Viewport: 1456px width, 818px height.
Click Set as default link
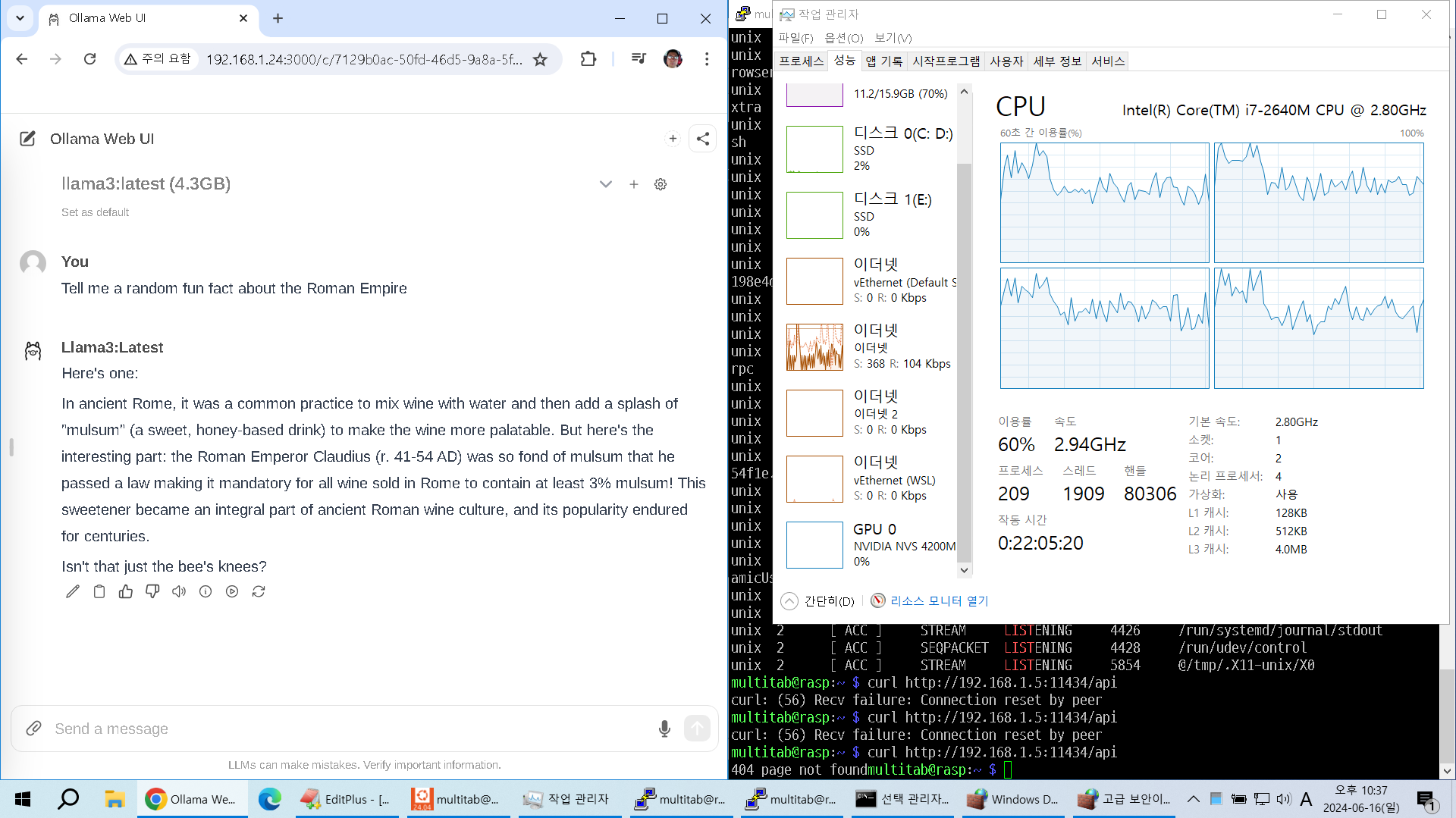95,212
